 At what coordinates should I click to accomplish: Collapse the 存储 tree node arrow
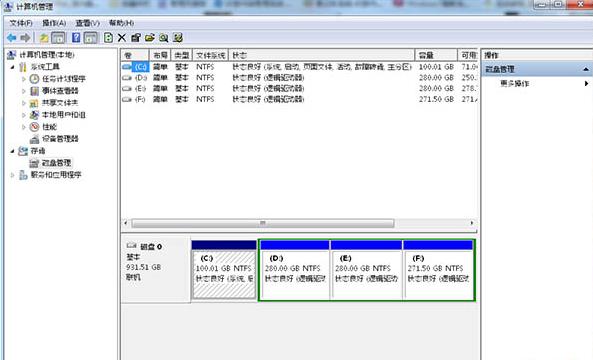(x=12, y=151)
